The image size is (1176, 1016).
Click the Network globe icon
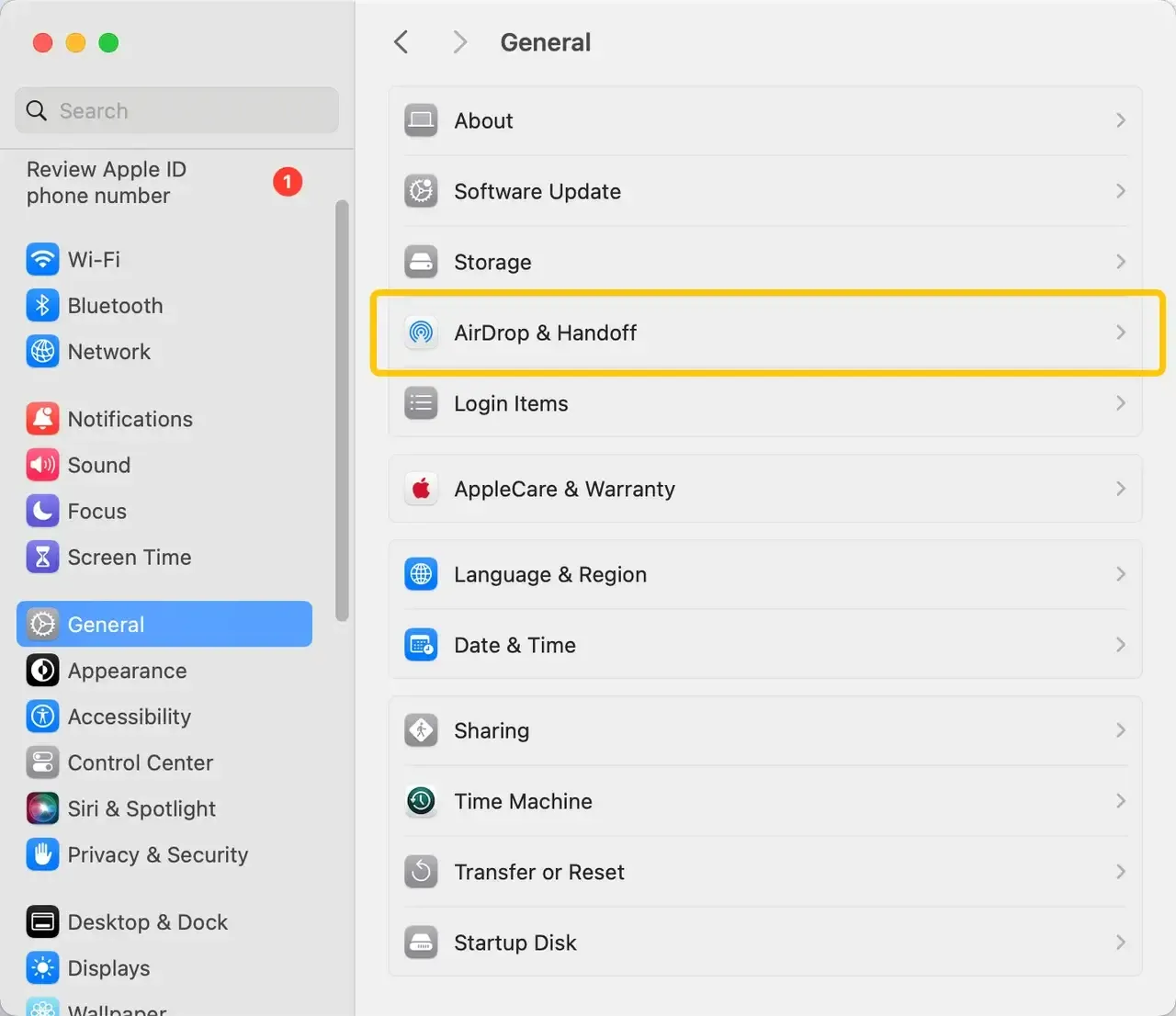tap(42, 351)
